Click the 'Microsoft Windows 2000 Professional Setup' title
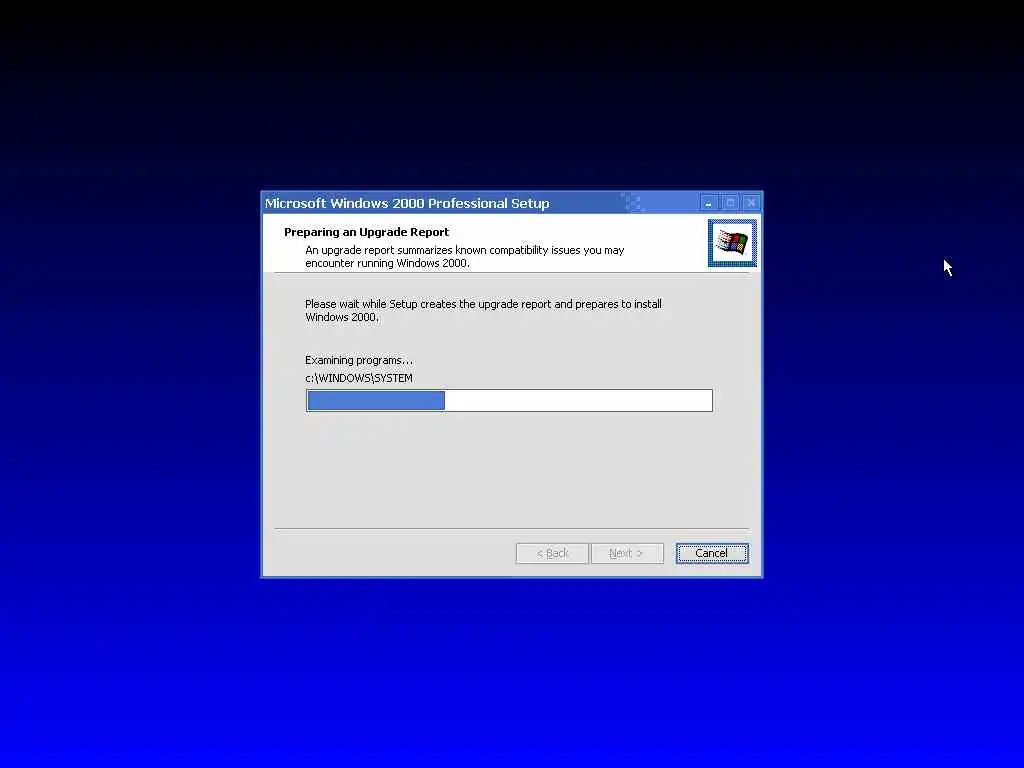Viewport: 1024px width, 768px height. (x=407, y=203)
